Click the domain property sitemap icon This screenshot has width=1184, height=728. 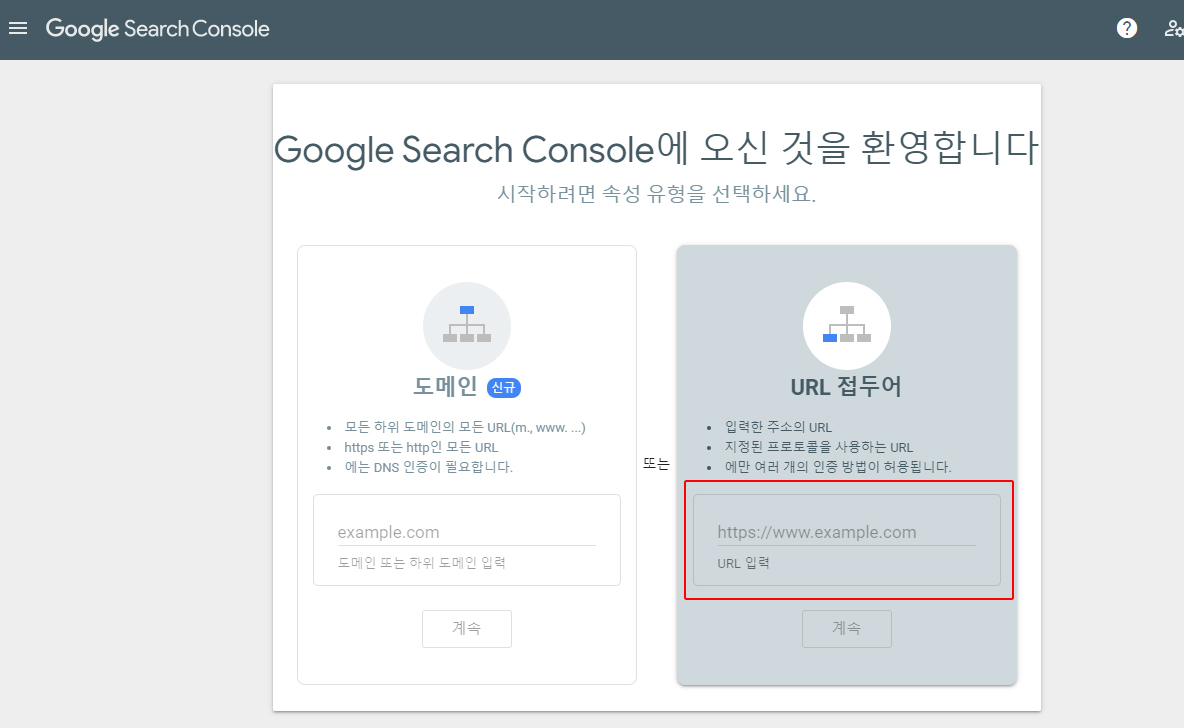tap(467, 325)
